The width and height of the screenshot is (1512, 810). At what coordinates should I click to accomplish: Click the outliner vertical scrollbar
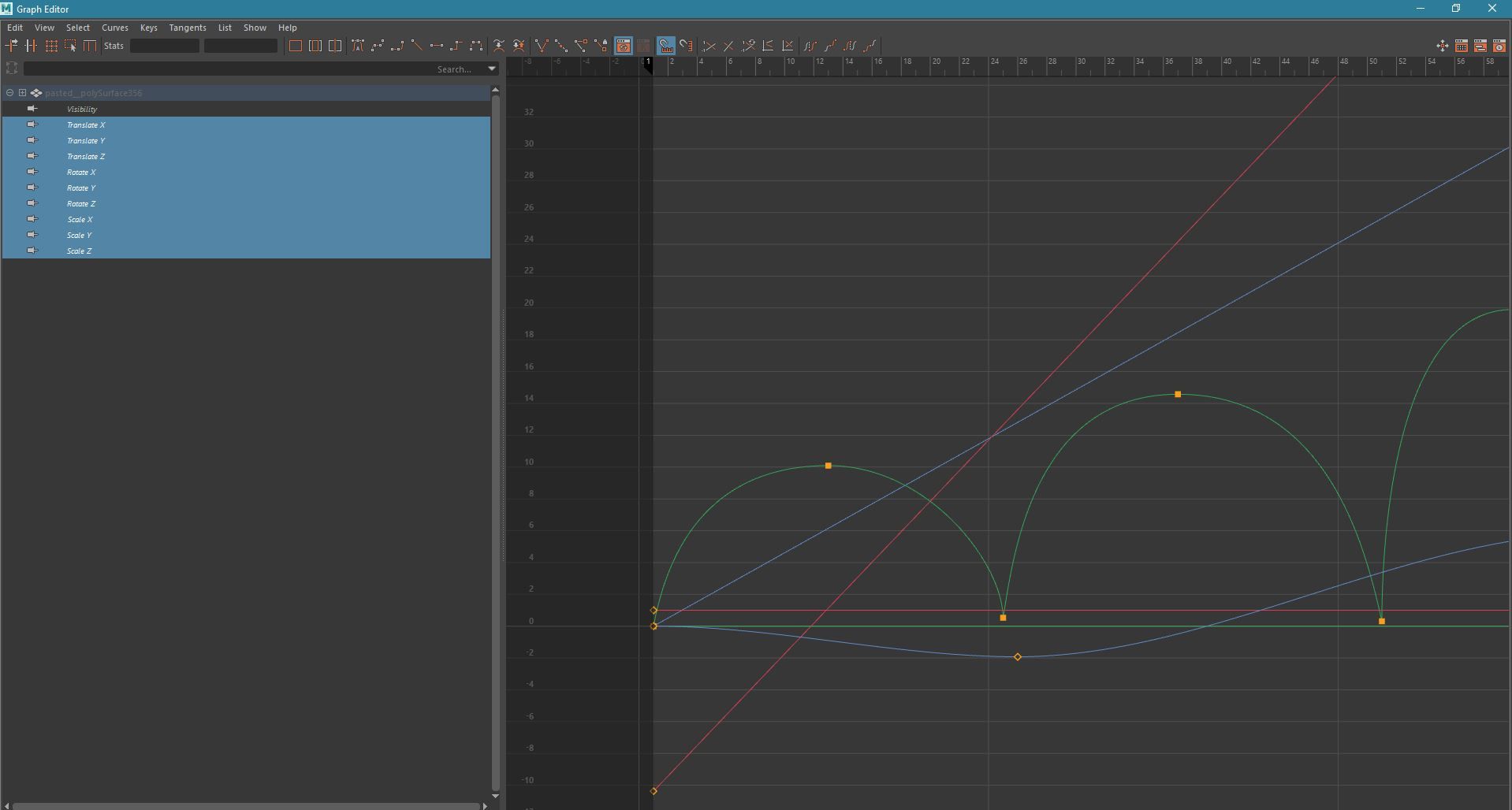click(x=495, y=441)
